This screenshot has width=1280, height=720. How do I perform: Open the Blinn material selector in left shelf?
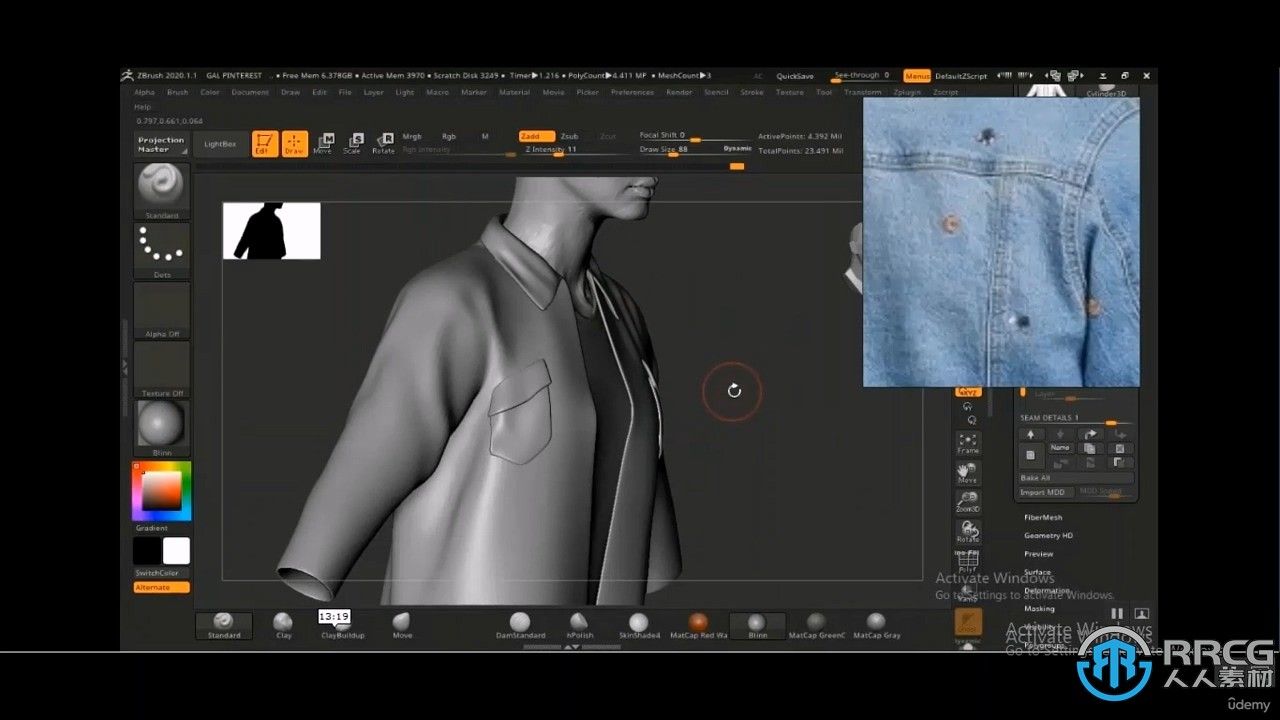[162, 428]
